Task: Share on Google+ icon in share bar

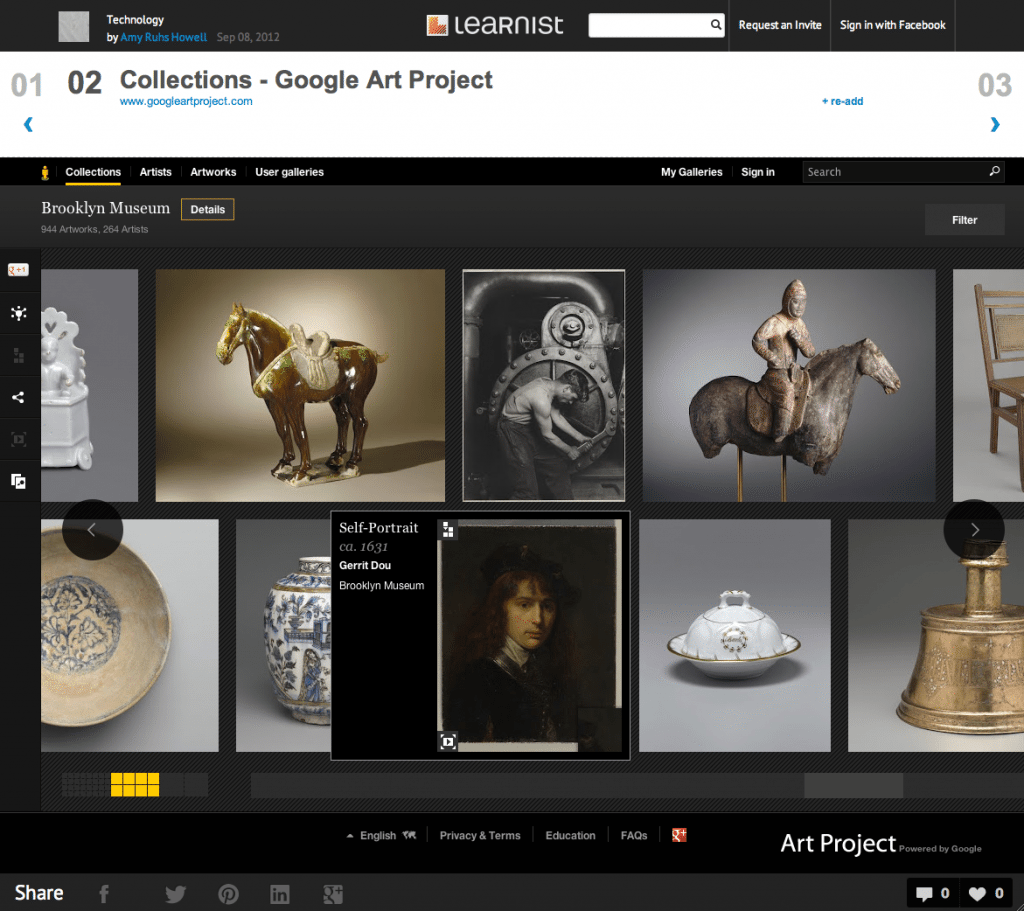Action: 333,894
